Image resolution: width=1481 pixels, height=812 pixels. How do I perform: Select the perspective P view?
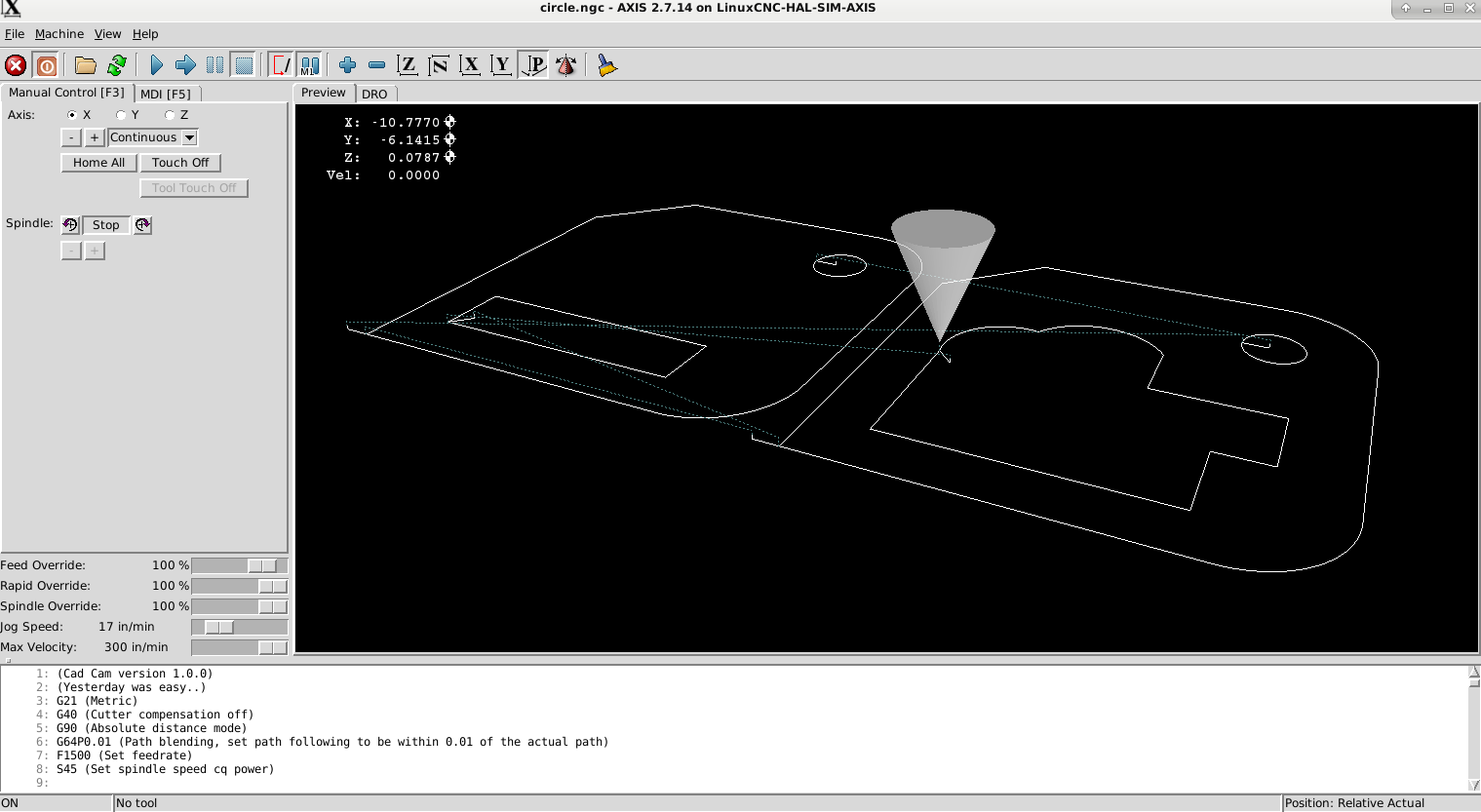[533, 65]
